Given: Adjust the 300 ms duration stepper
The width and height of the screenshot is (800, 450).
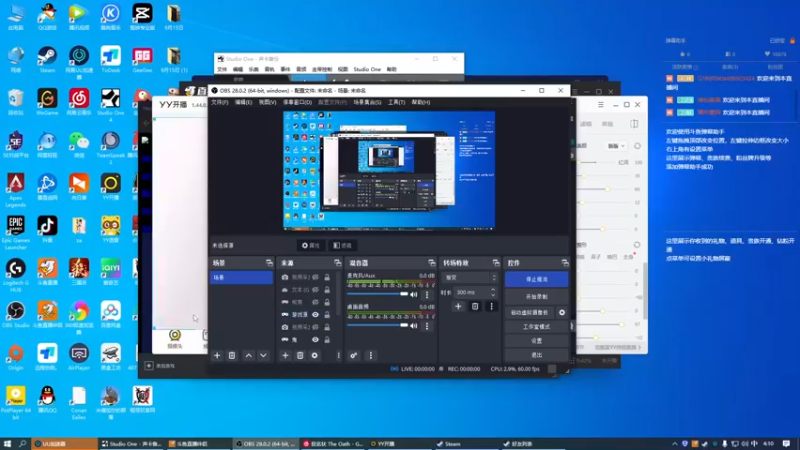Looking at the screenshot, I should 493,292.
